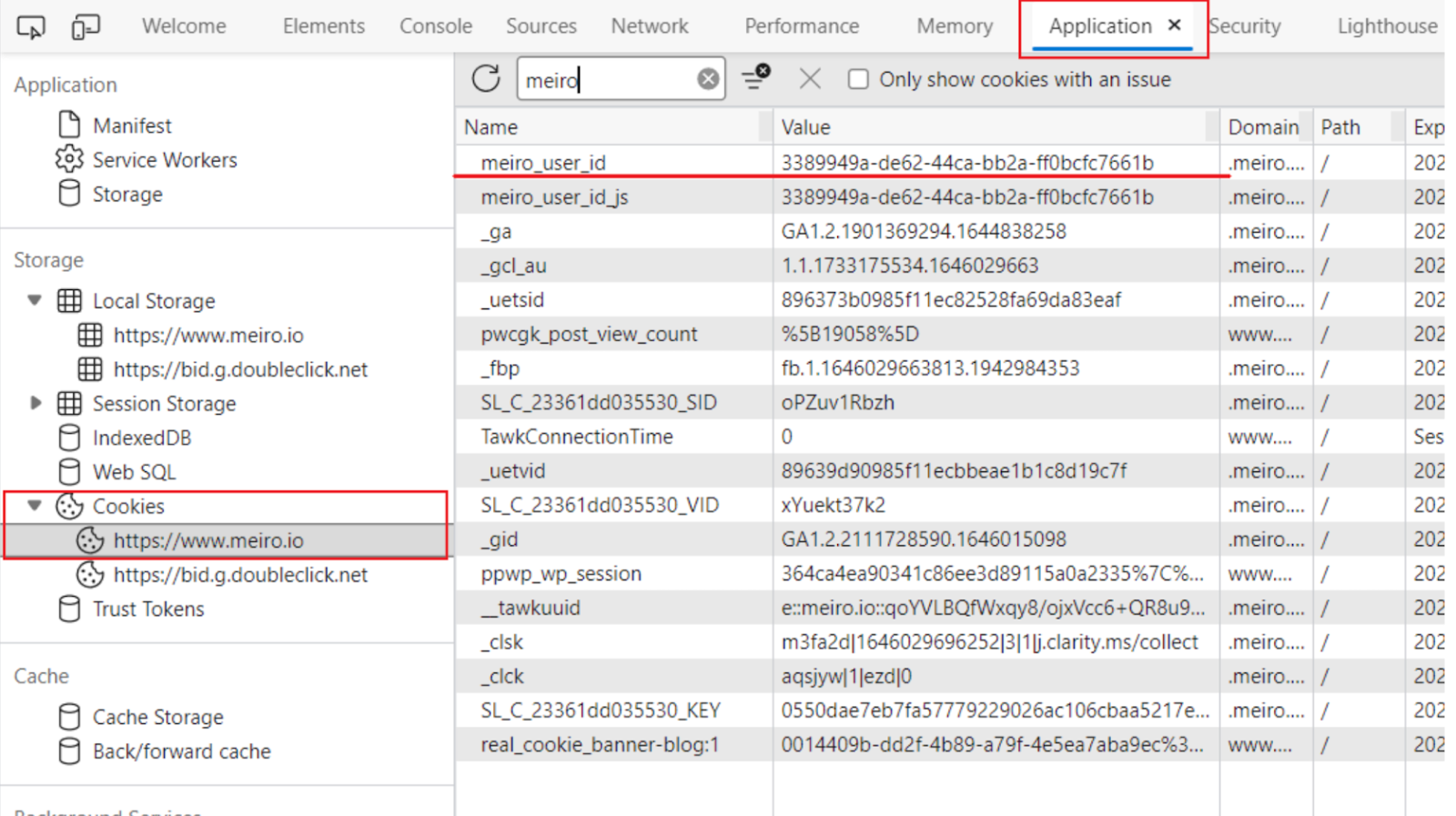The image size is (1456, 816).
Task: Click the Trust Tokens icon
Action: click(69, 609)
